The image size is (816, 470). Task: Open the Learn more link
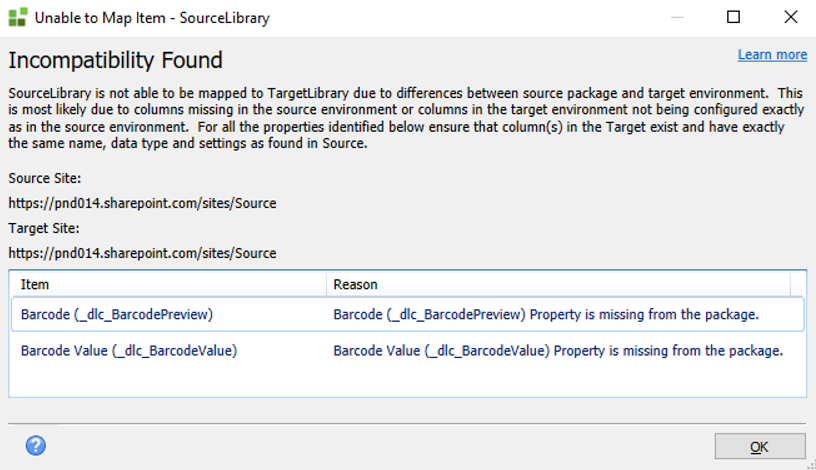[x=772, y=55]
